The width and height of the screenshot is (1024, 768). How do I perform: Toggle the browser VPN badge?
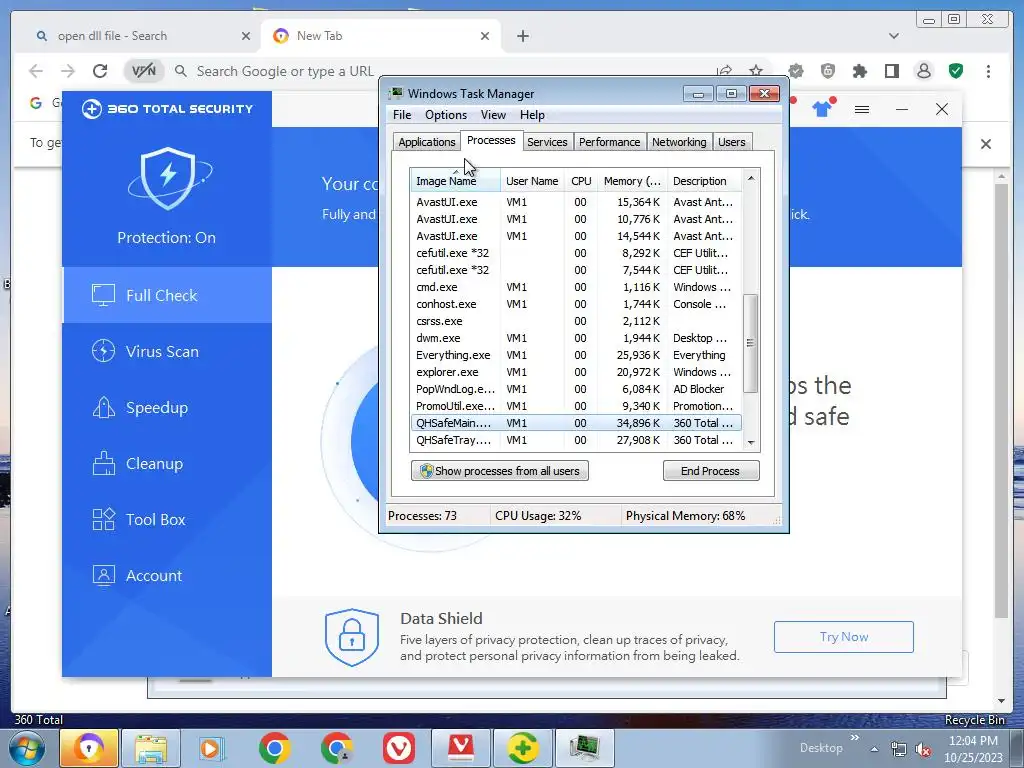144,71
